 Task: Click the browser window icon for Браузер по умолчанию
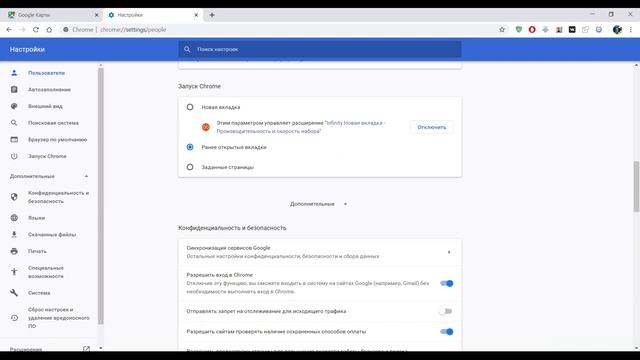click(14, 140)
